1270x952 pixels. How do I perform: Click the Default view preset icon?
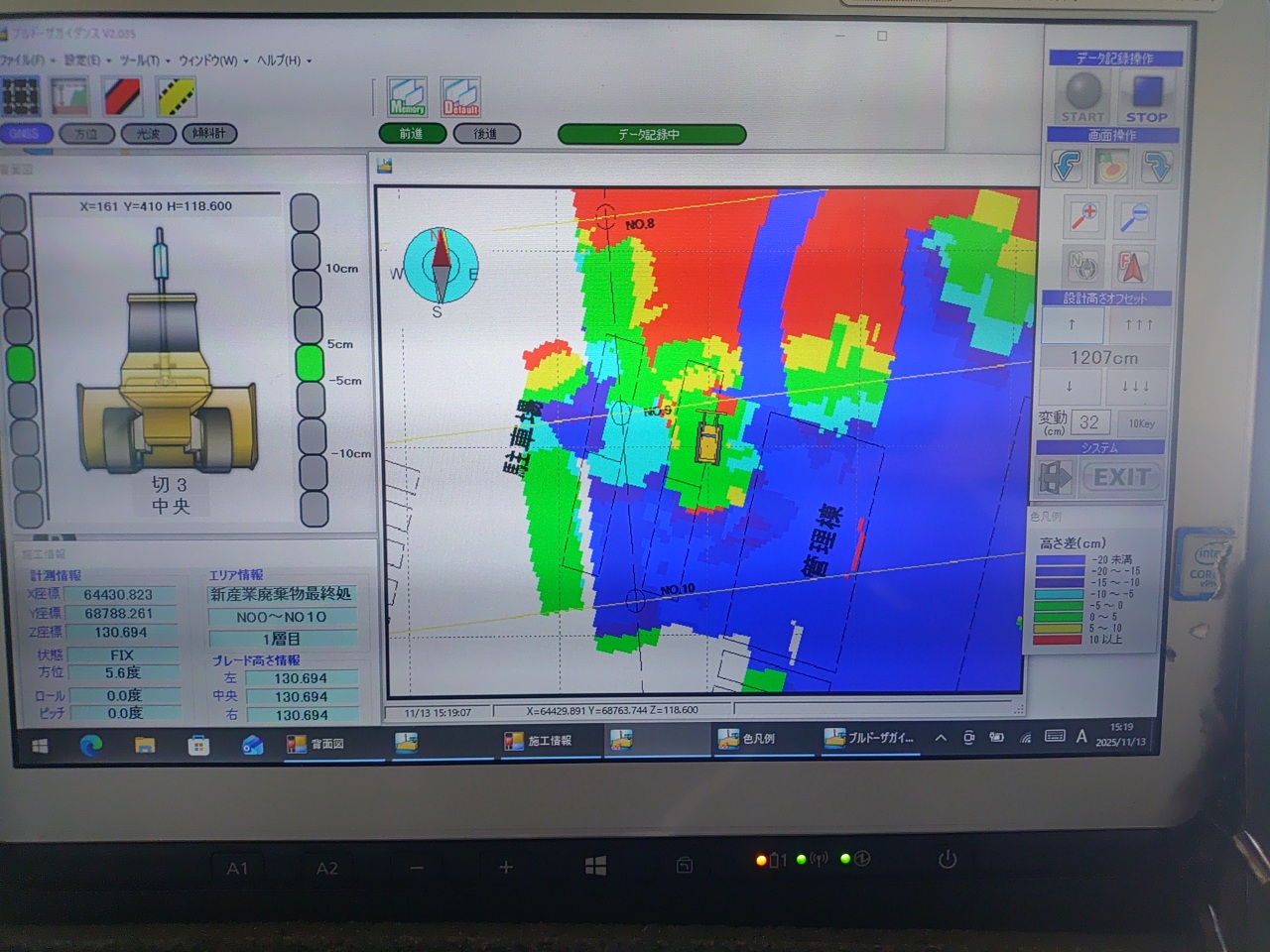pos(461,97)
